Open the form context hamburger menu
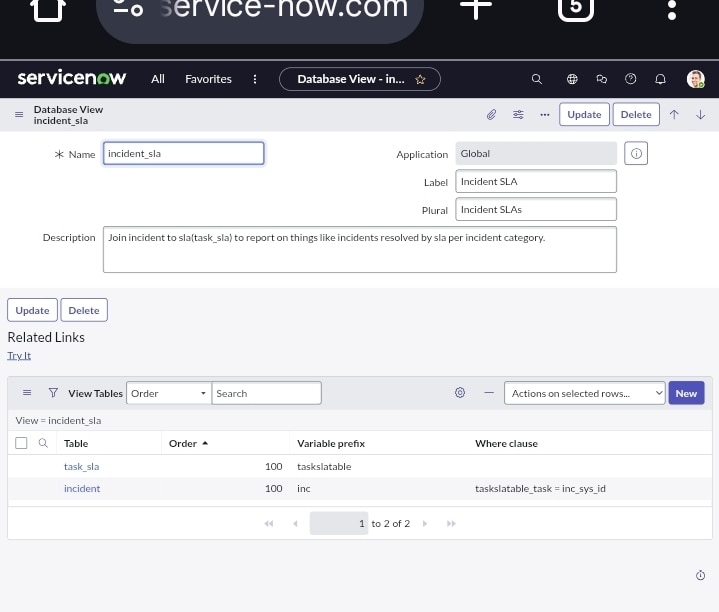The height and width of the screenshot is (612, 719). 19,114
